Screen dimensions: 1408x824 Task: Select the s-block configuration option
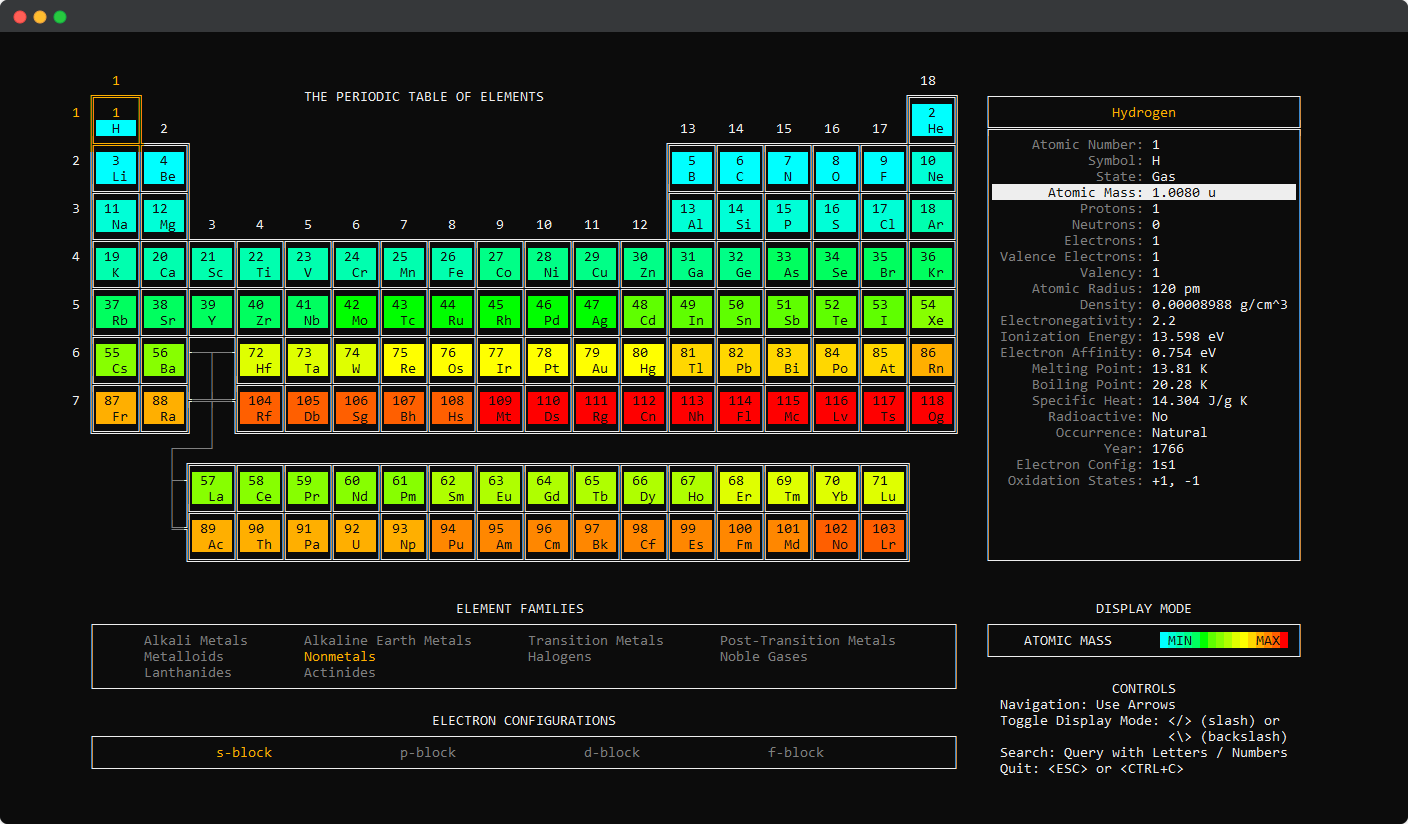coord(244,752)
